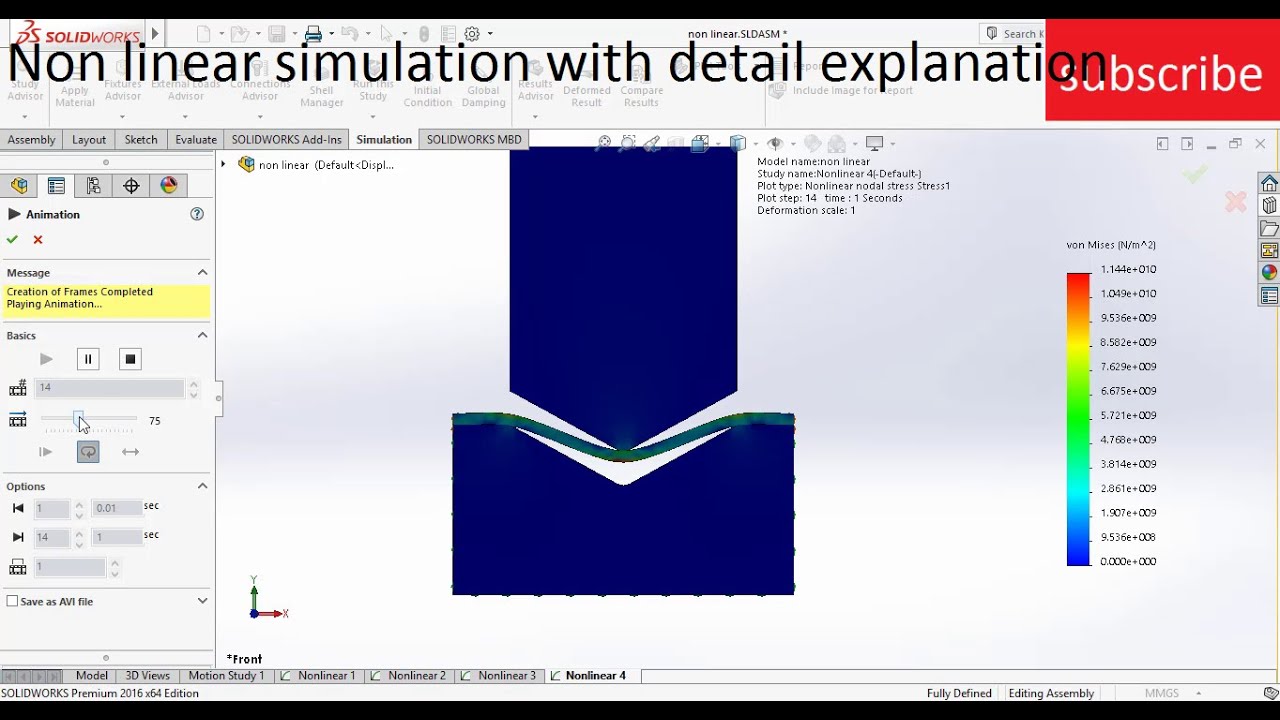Cancel the Animation with red X
Viewport: 1280px width, 720px height.
click(x=38, y=239)
